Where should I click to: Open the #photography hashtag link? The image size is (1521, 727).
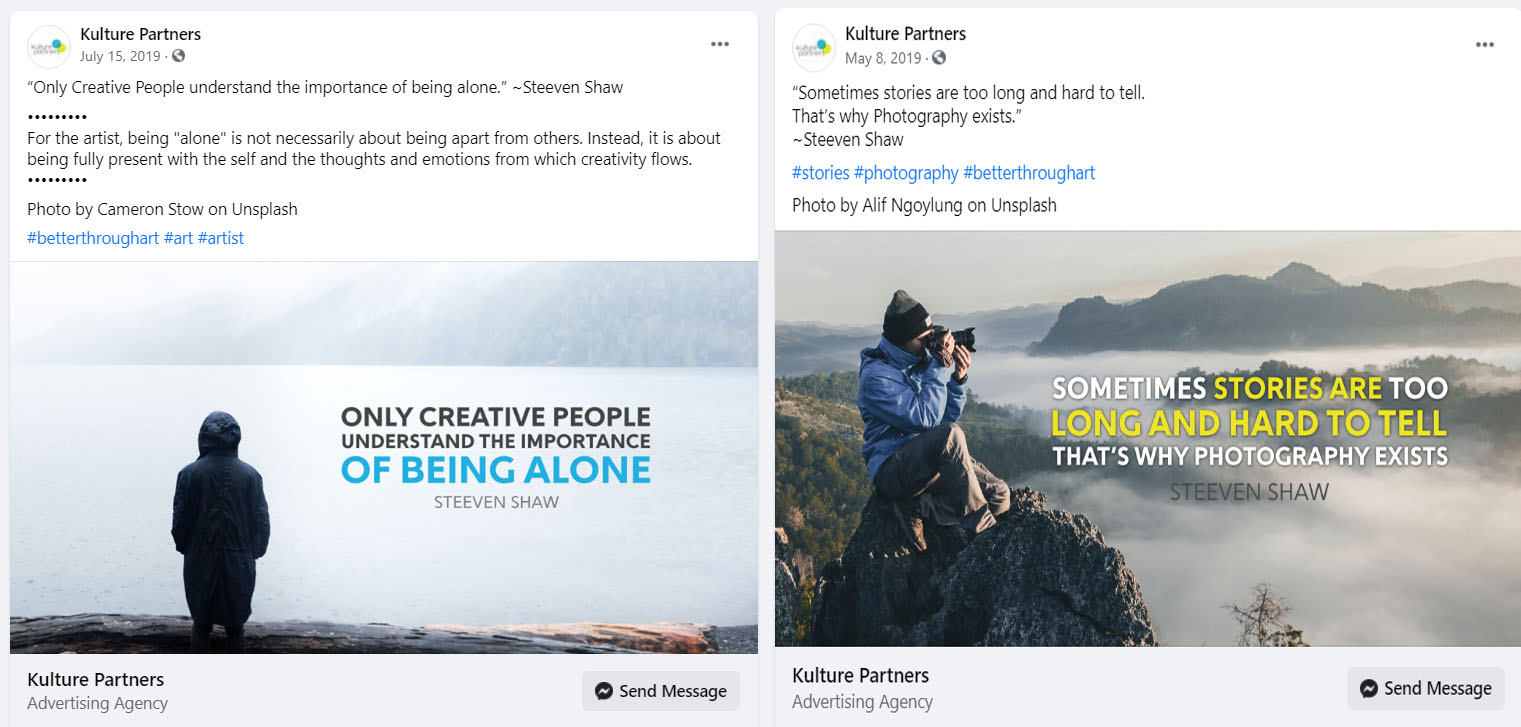[x=906, y=173]
